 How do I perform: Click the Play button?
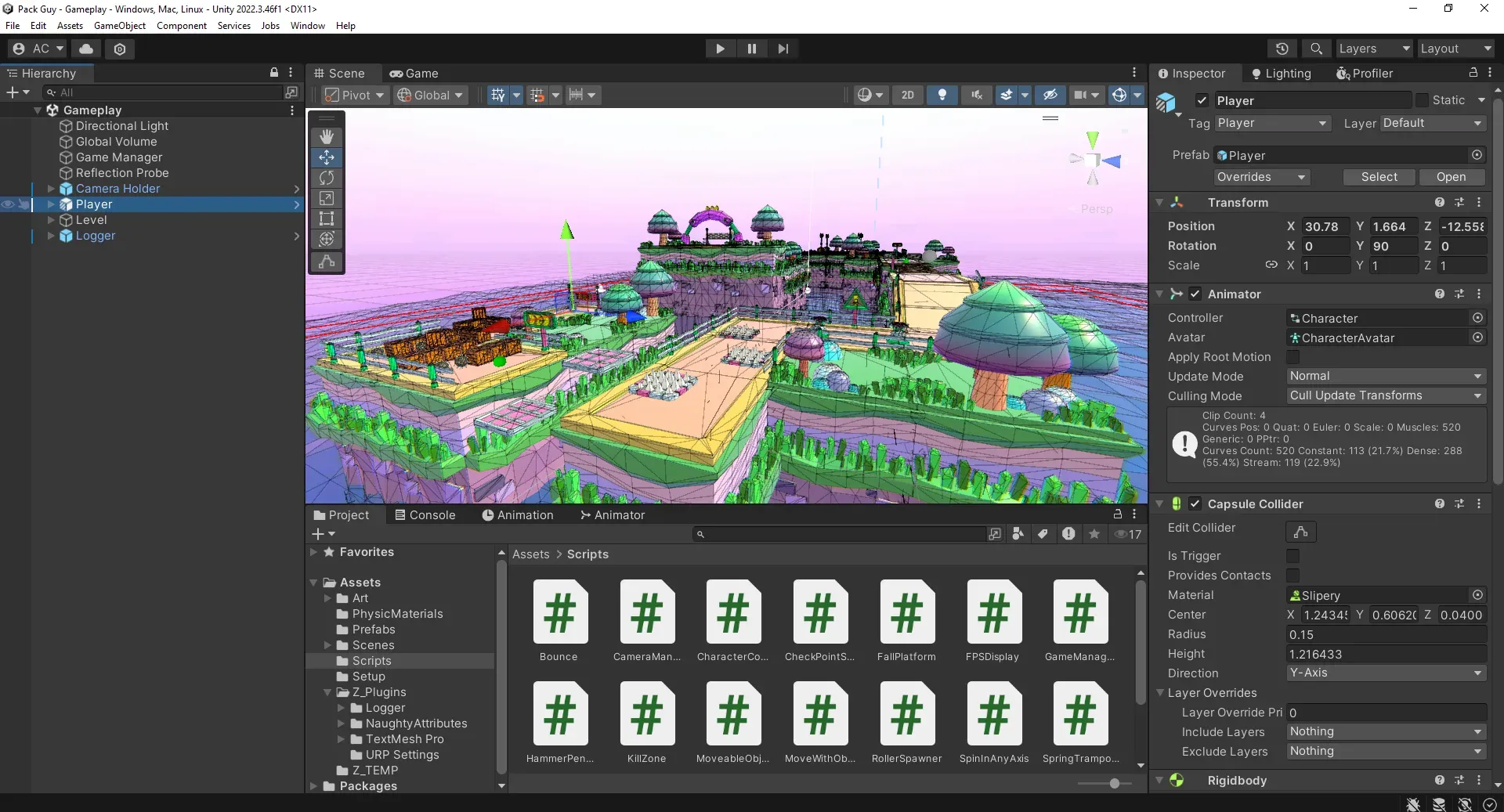tap(720, 49)
